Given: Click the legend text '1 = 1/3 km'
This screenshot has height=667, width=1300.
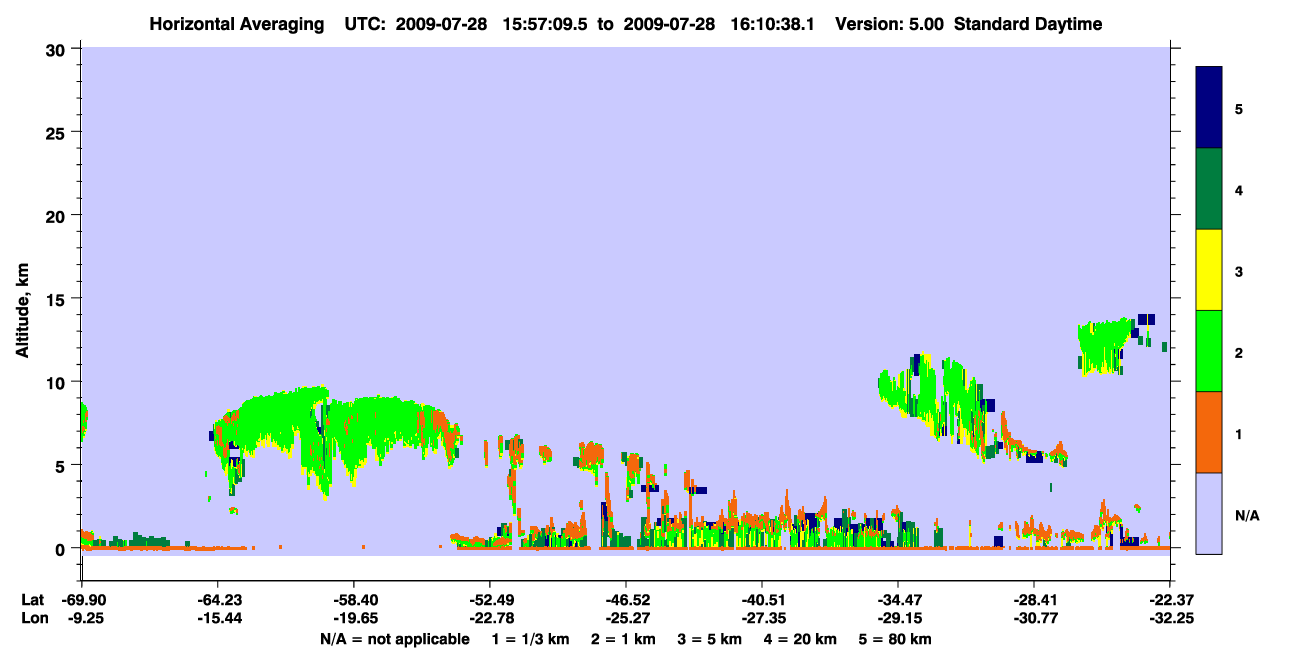Looking at the screenshot, I should (x=530, y=639).
